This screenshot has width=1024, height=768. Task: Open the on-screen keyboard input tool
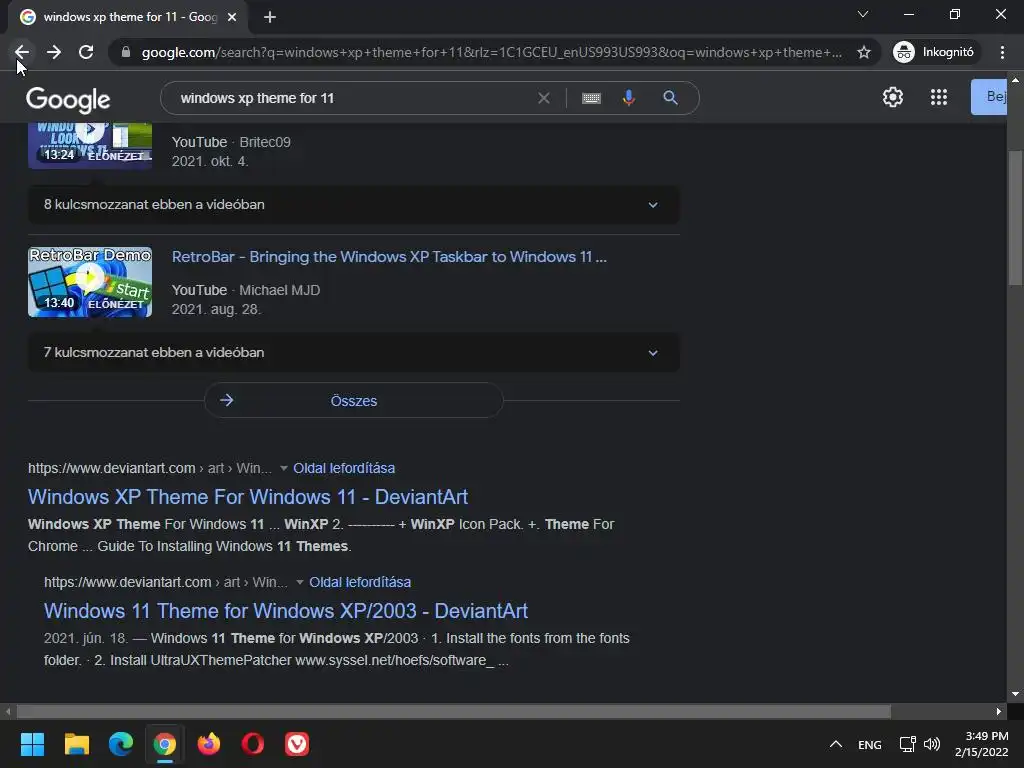(591, 98)
